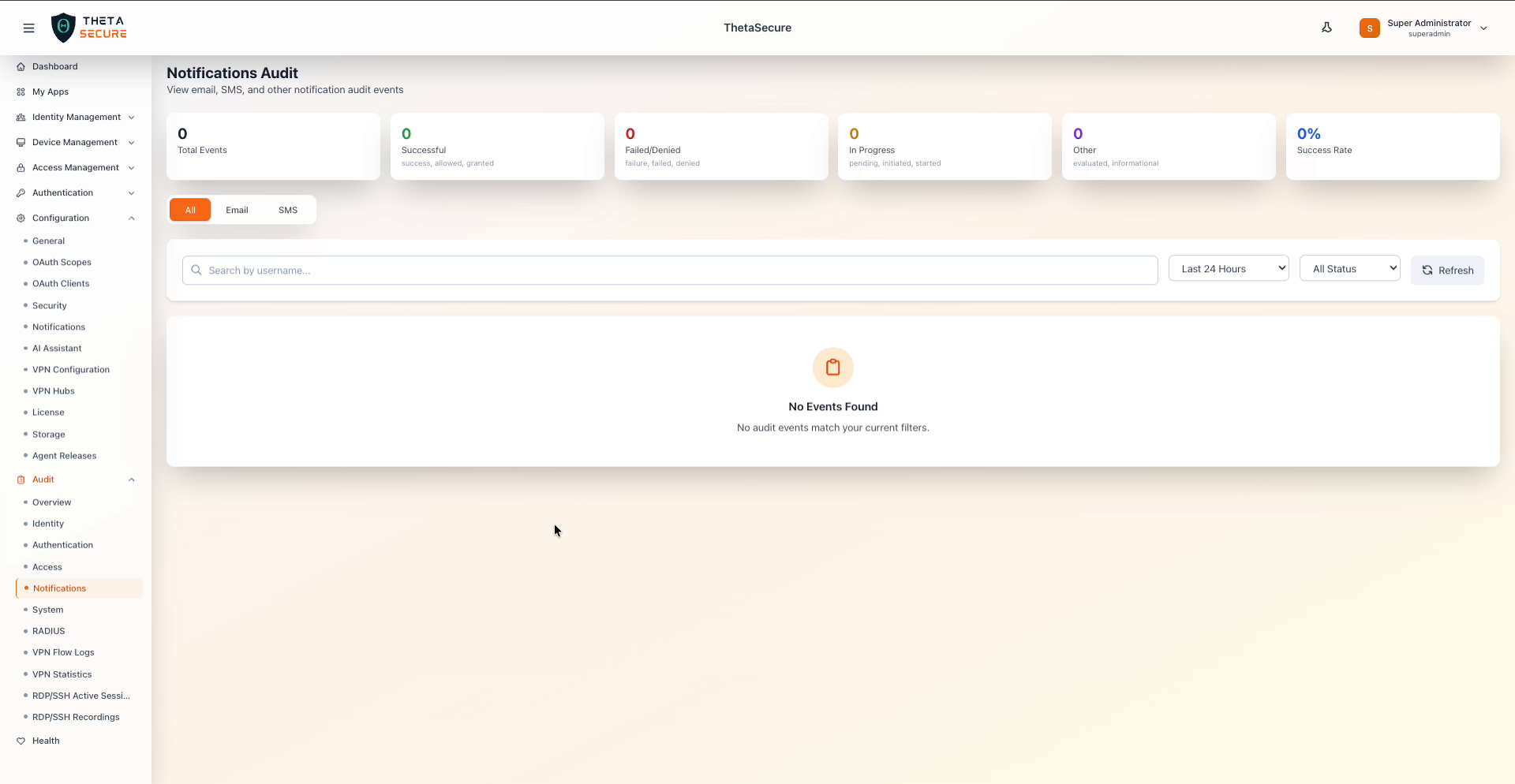Click the Authentication key icon
1515x784 pixels.
[x=20, y=192]
